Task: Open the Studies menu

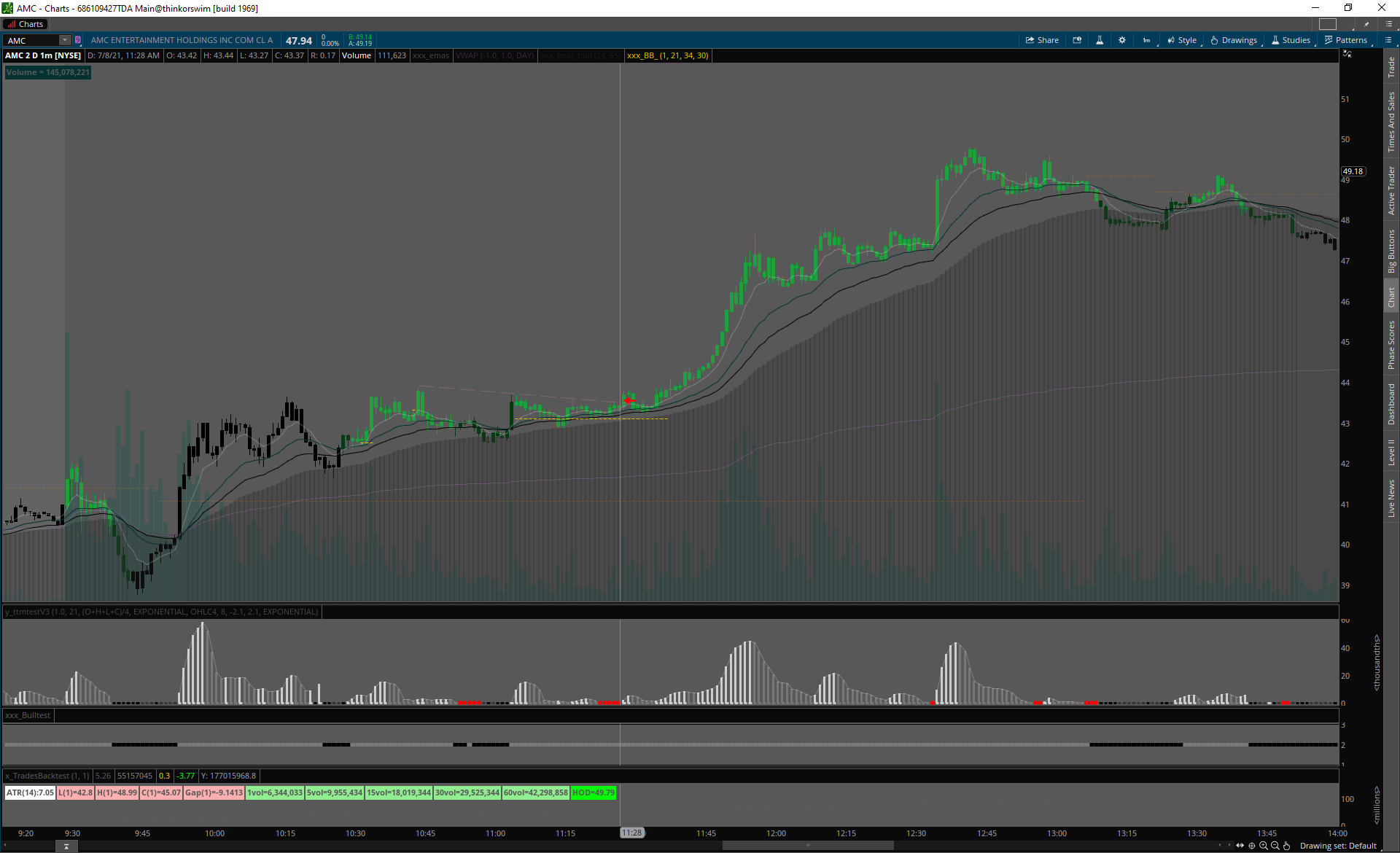Action: coord(1291,40)
